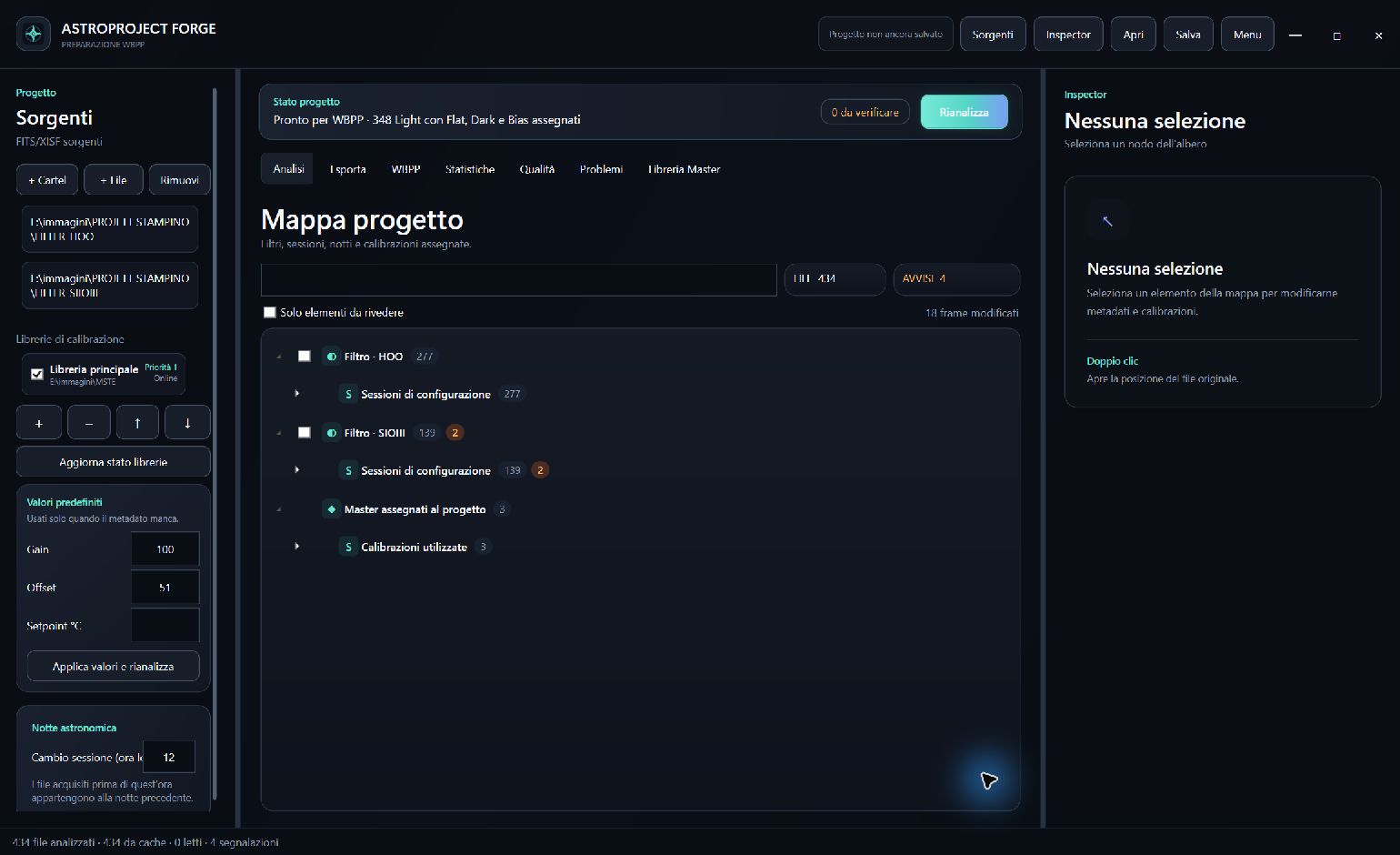
Task: Click the S icon of Sessioni di configurazione 139
Action: coord(348,470)
